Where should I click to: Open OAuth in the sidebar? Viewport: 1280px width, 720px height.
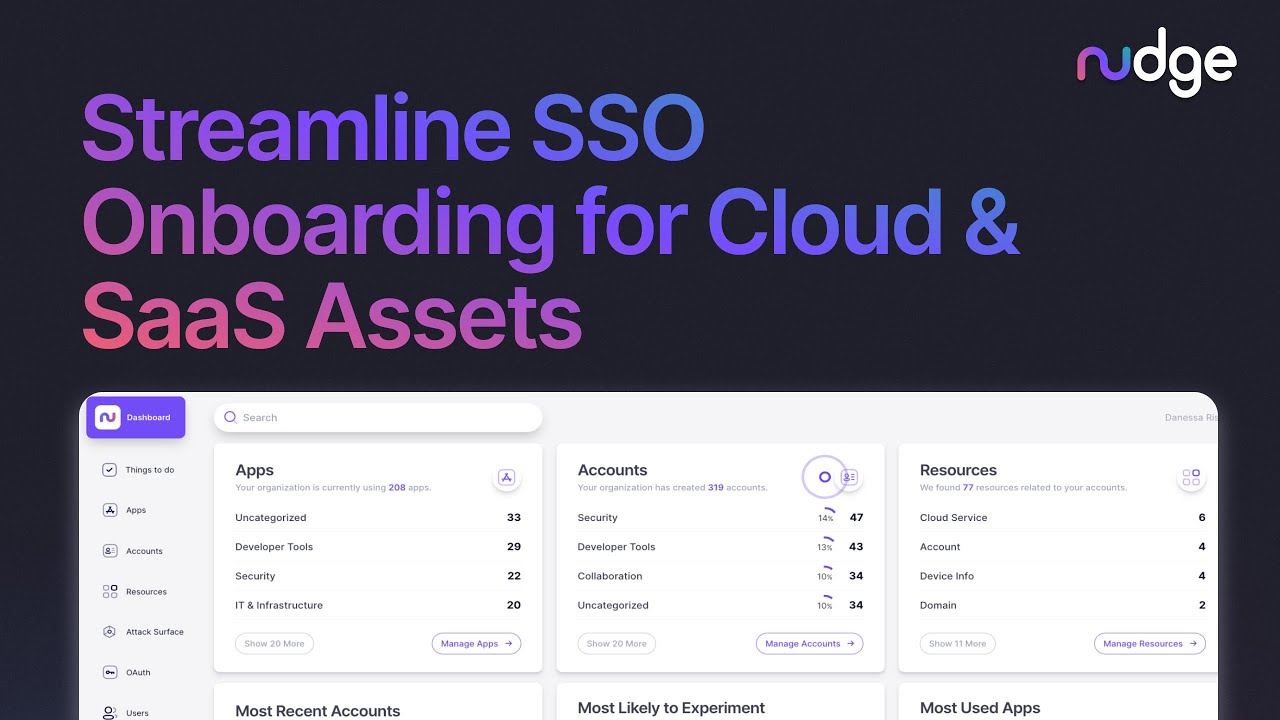(126, 673)
